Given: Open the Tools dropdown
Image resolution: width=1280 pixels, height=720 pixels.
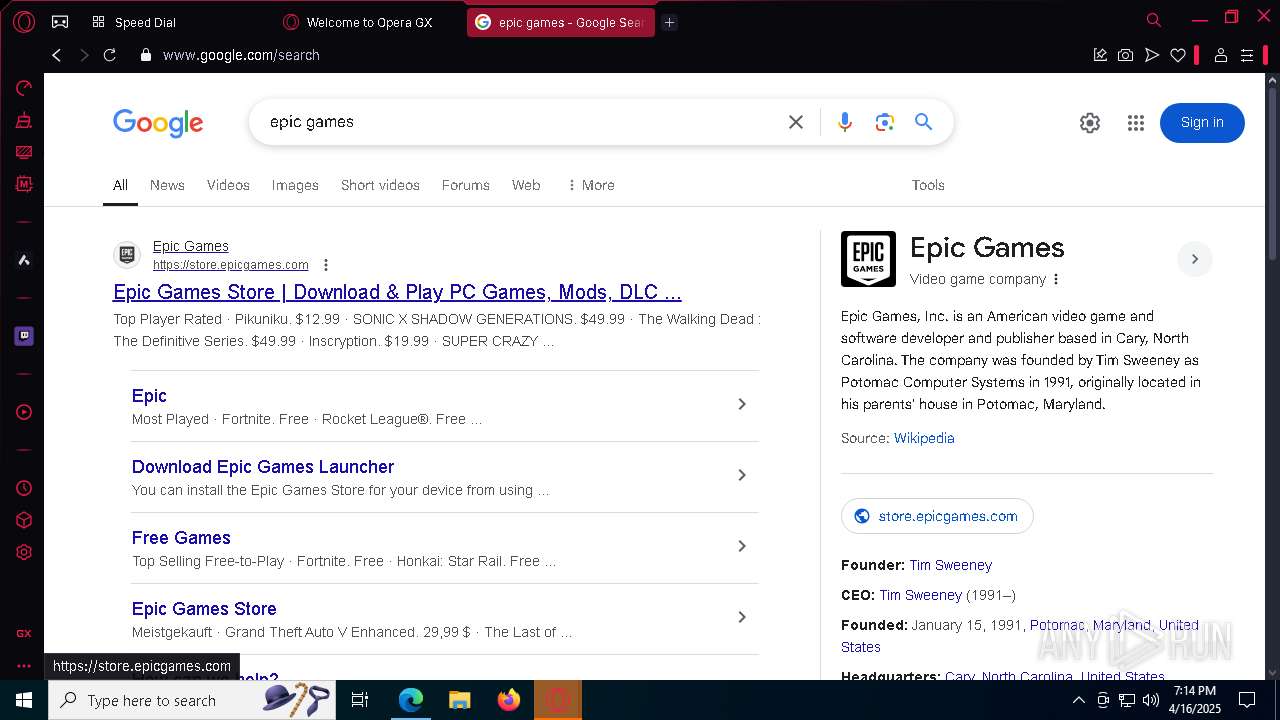Looking at the screenshot, I should pos(928,185).
